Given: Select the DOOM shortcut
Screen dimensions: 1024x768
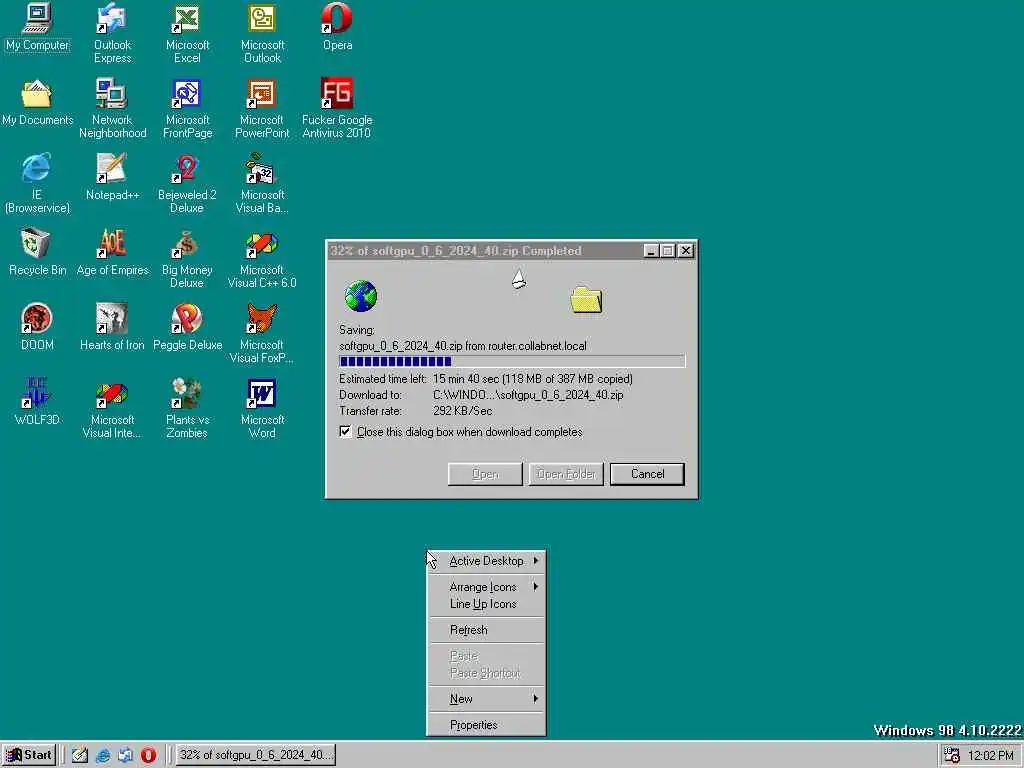Looking at the screenshot, I should coord(37,327).
